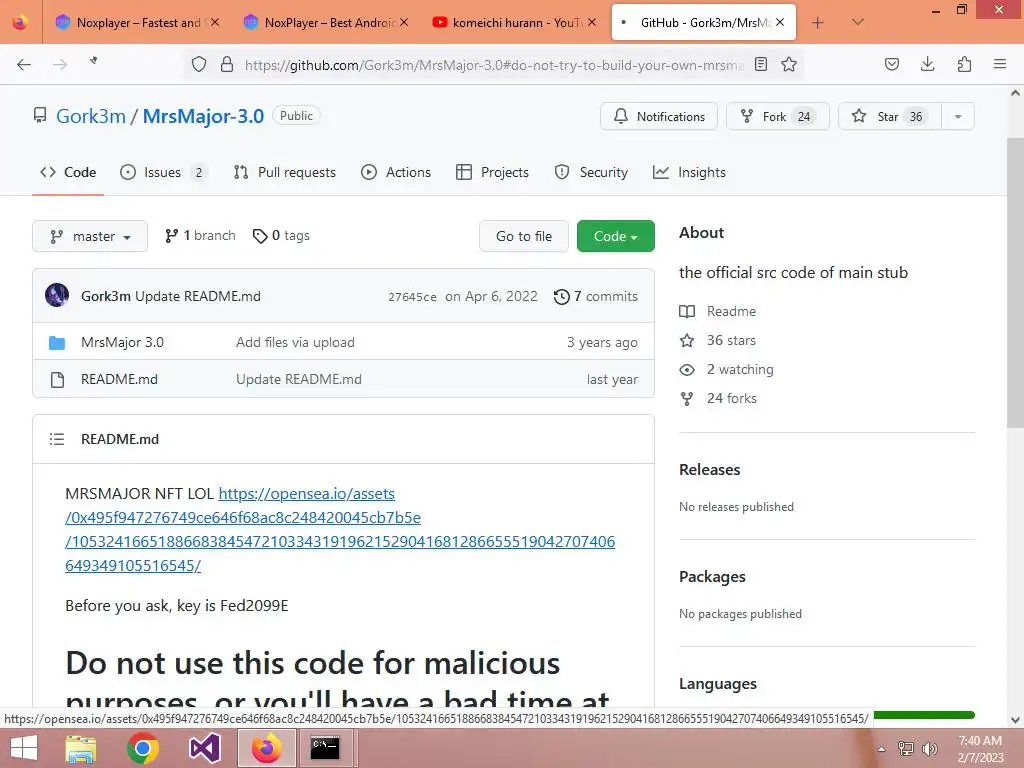View the 0 tags link

281,236
